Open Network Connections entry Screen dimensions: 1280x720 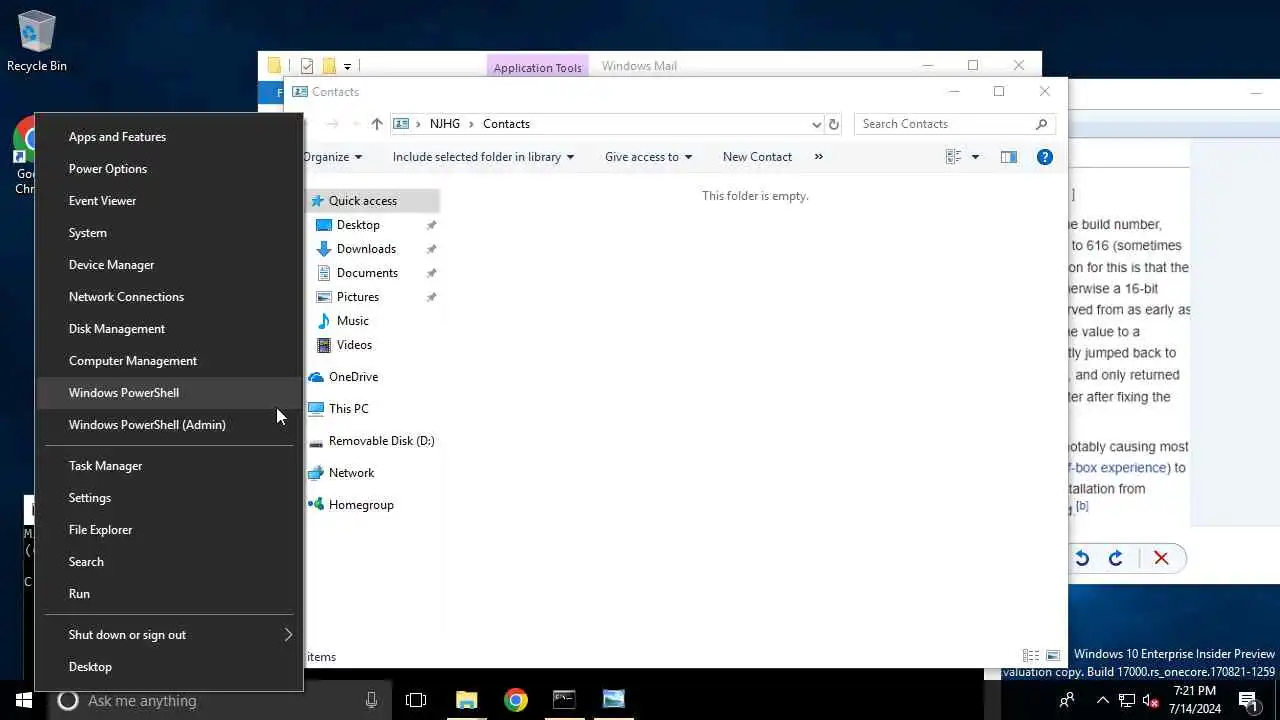point(169,297)
